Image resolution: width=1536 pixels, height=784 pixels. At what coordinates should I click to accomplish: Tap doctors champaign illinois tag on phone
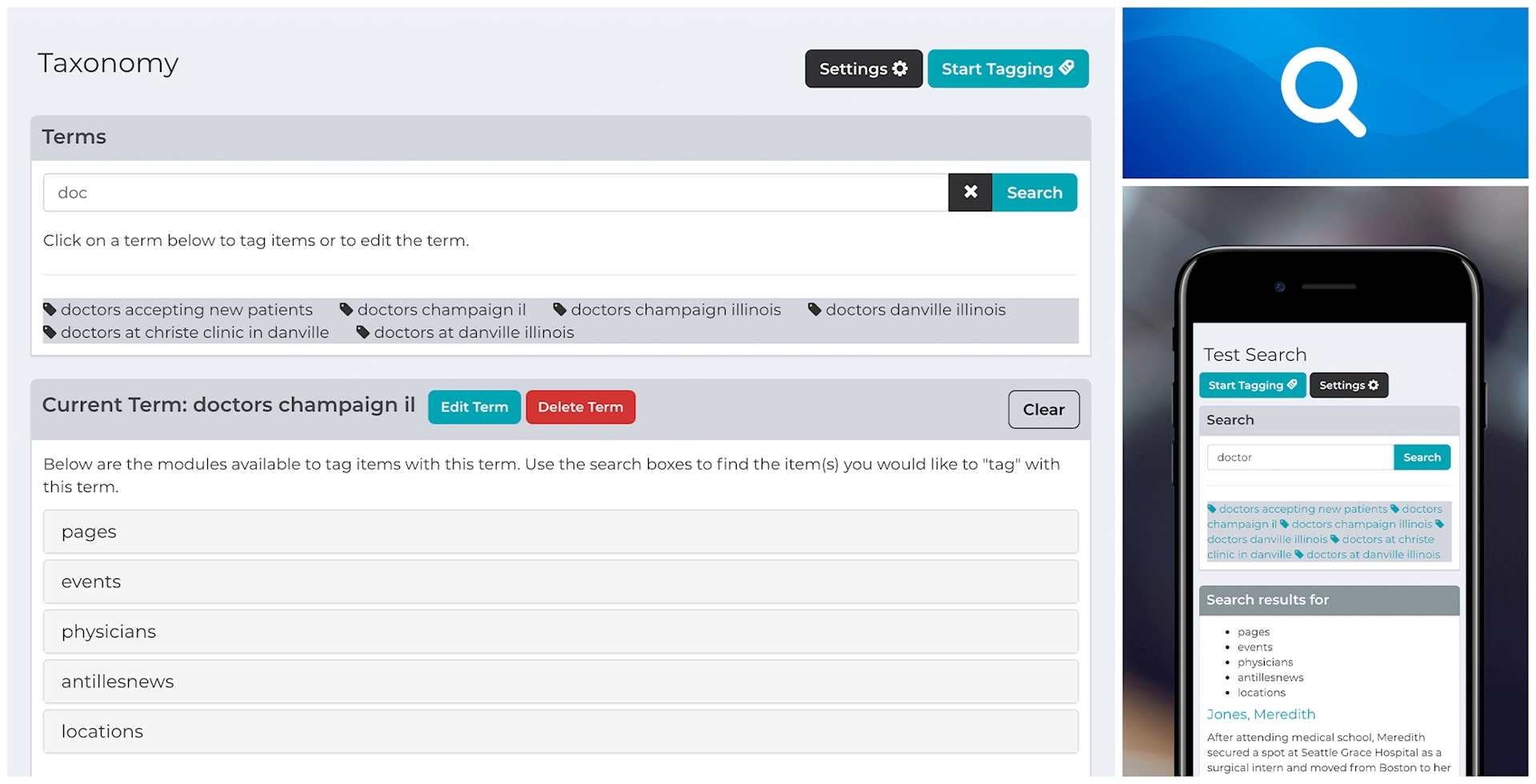tap(1362, 524)
